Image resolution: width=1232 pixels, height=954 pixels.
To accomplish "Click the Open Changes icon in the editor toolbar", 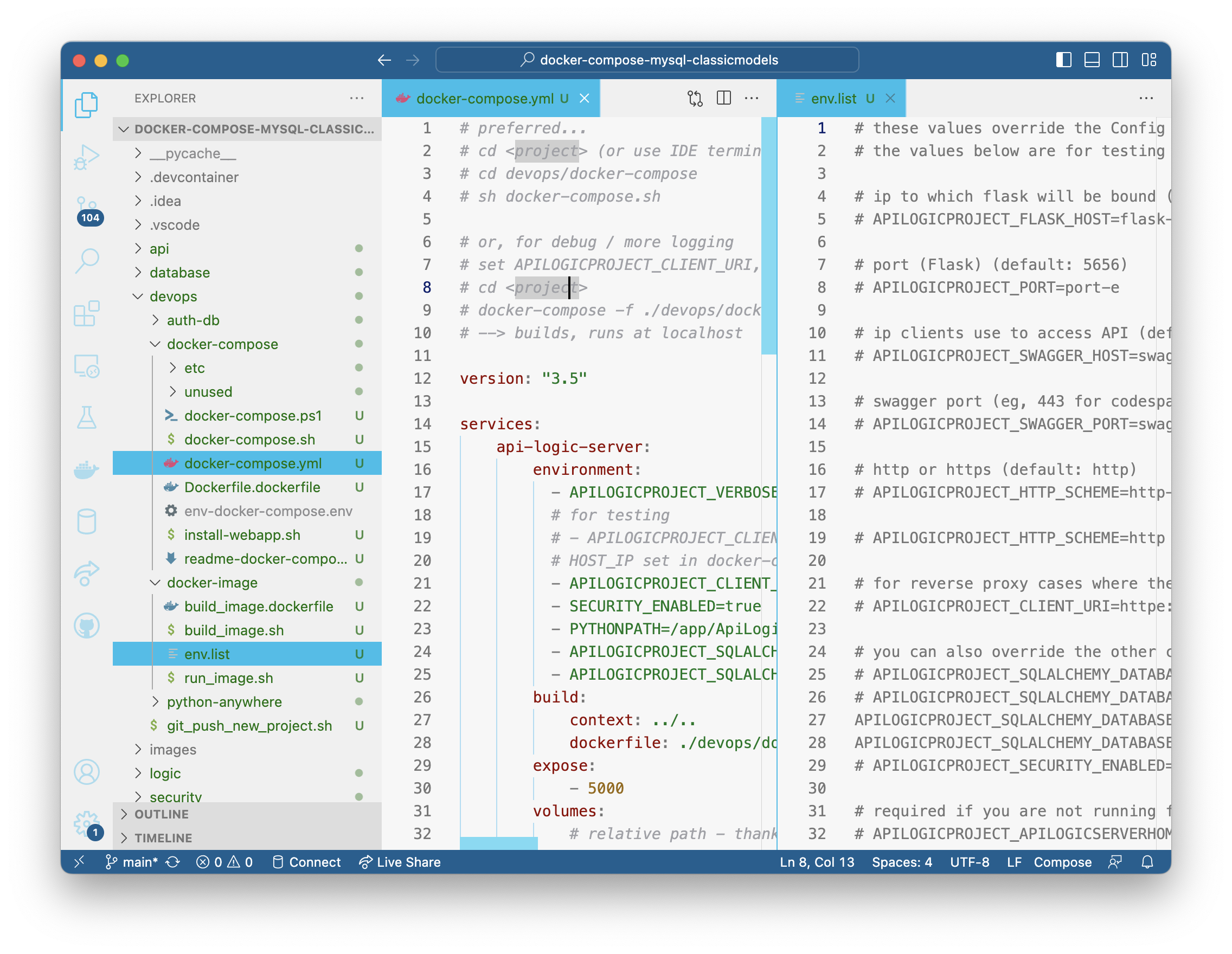I will click(695, 99).
